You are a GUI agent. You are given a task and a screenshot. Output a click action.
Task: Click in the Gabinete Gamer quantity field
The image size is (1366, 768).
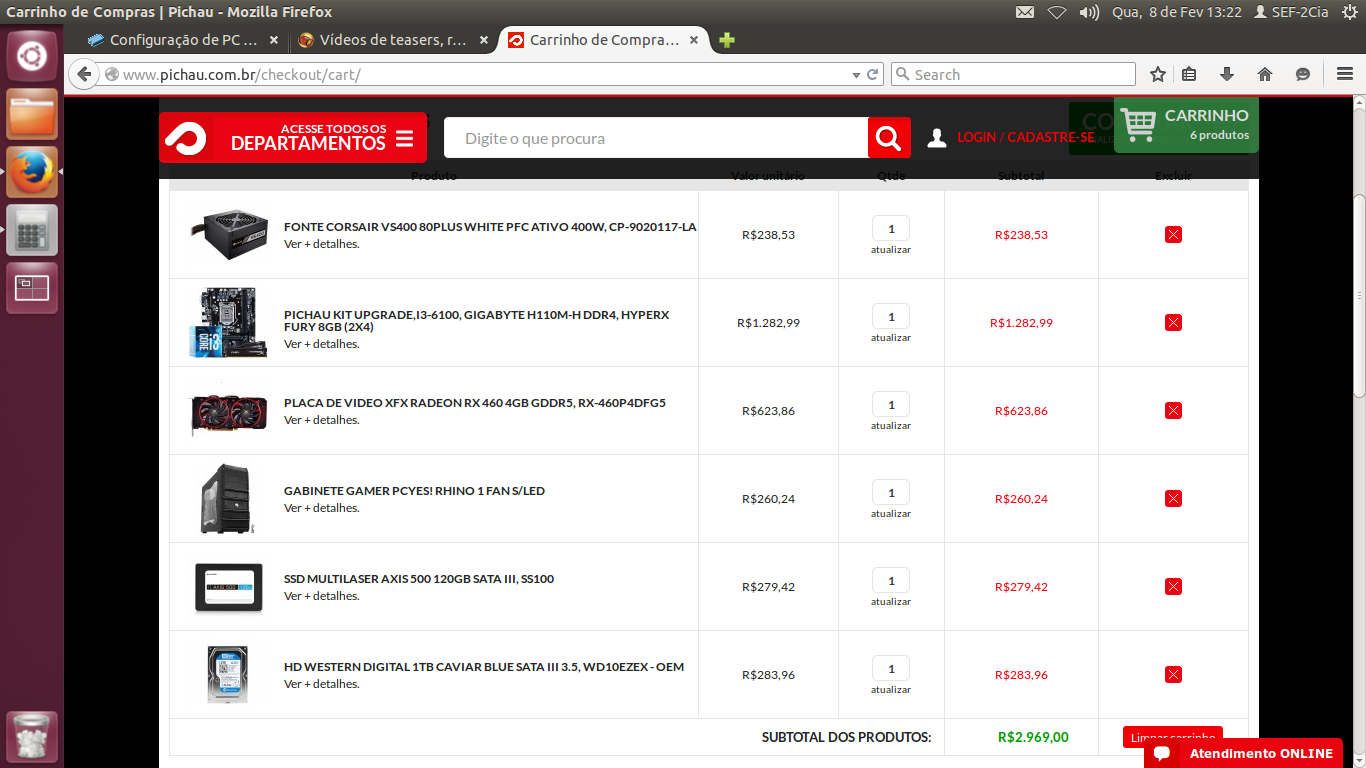[x=891, y=492]
